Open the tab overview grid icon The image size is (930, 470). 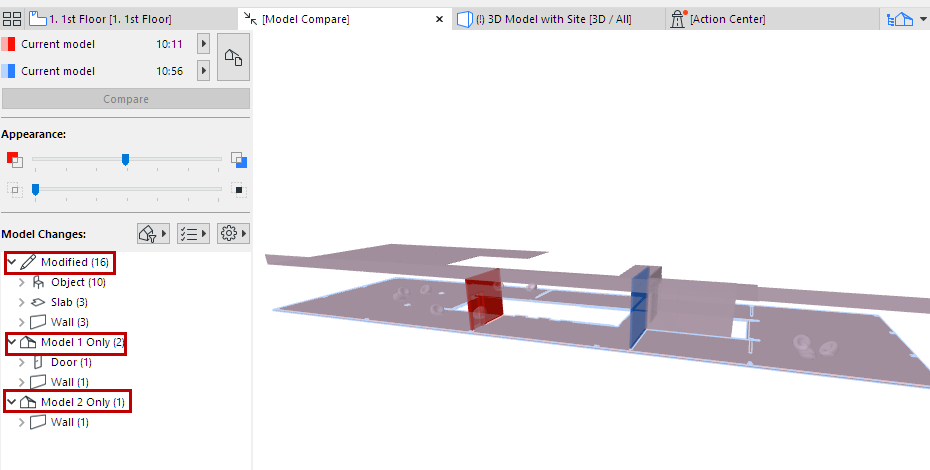click(x=12, y=19)
